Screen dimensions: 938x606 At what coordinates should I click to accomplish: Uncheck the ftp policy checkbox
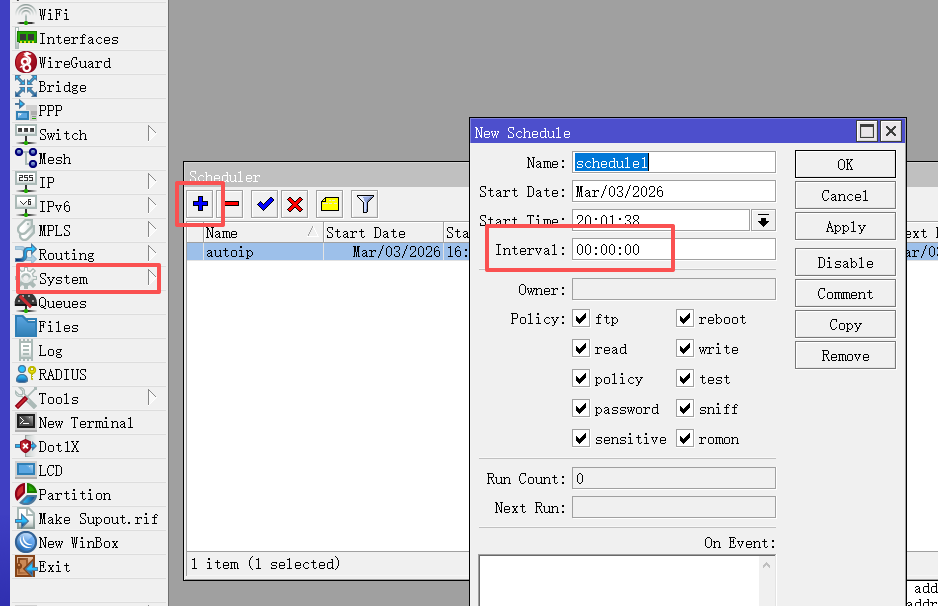tap(581, 319)
